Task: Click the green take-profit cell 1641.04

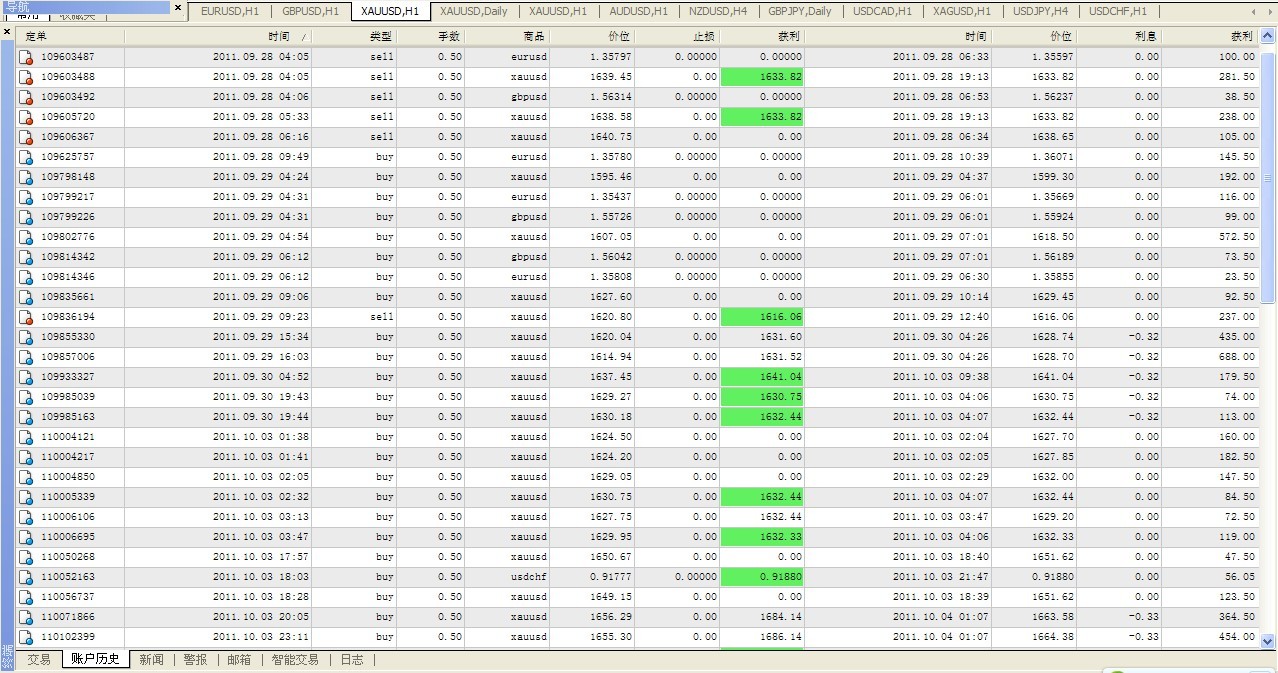Action: click(x=760, y=377)
